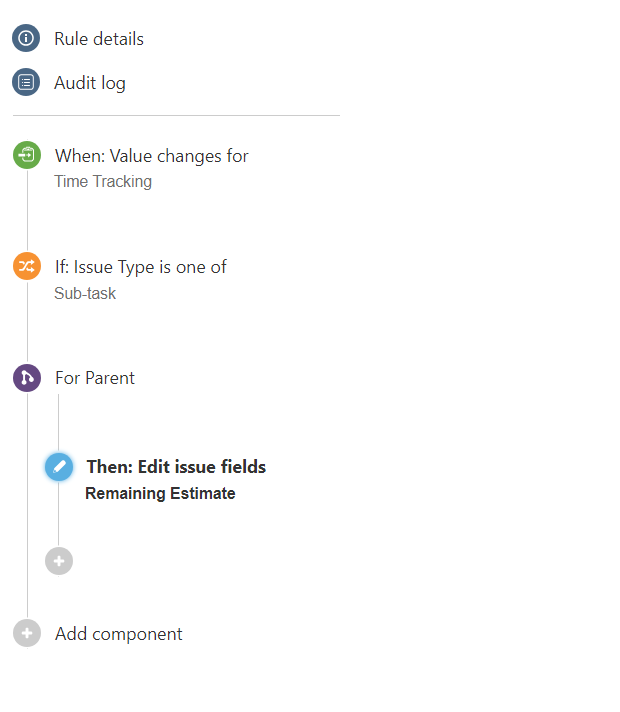Select the For Parent branch label
Image resolution: width=620 pixels, height=712 pixels.
(95, 378)
